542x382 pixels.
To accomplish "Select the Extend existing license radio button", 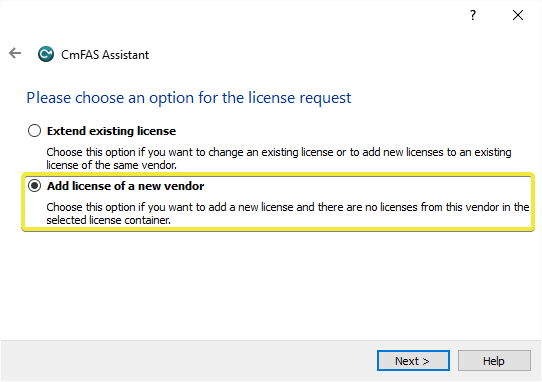I will point(34,131).
